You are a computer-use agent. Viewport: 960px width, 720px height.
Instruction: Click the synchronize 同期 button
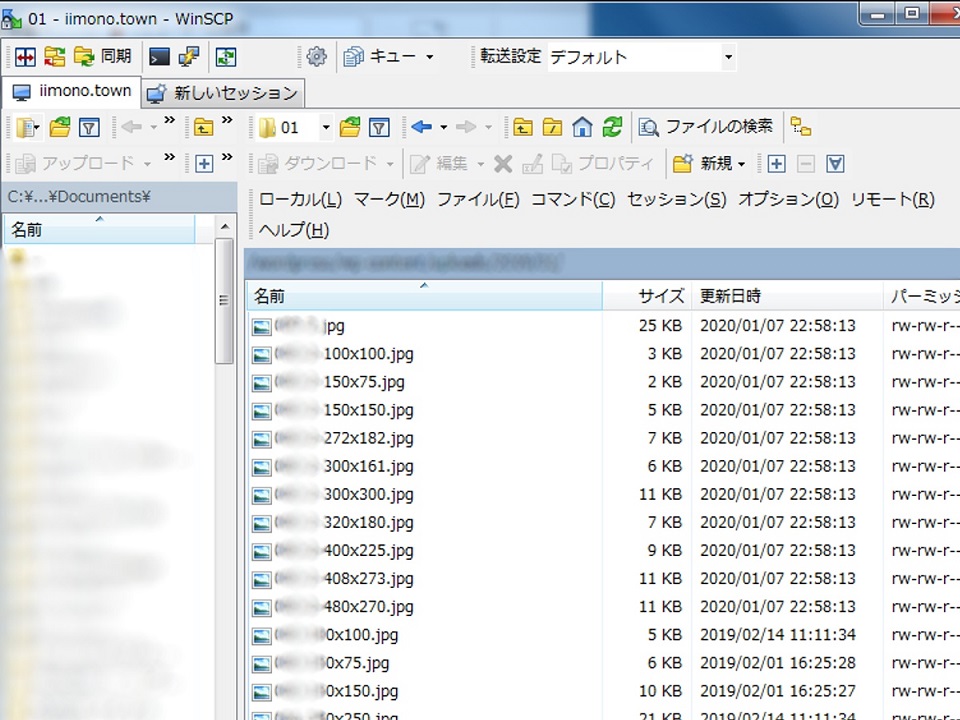[x=103, y=57]
